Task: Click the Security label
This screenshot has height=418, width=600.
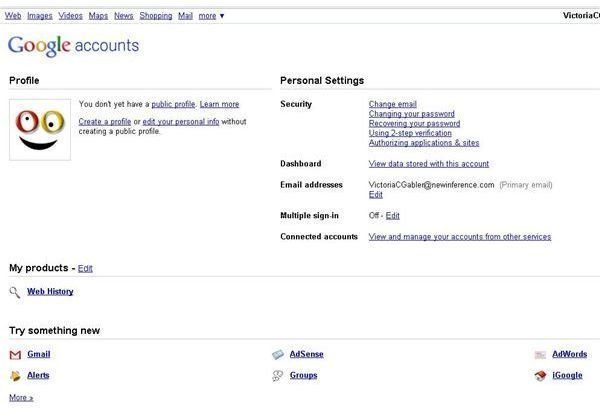Action: point(296,104)
